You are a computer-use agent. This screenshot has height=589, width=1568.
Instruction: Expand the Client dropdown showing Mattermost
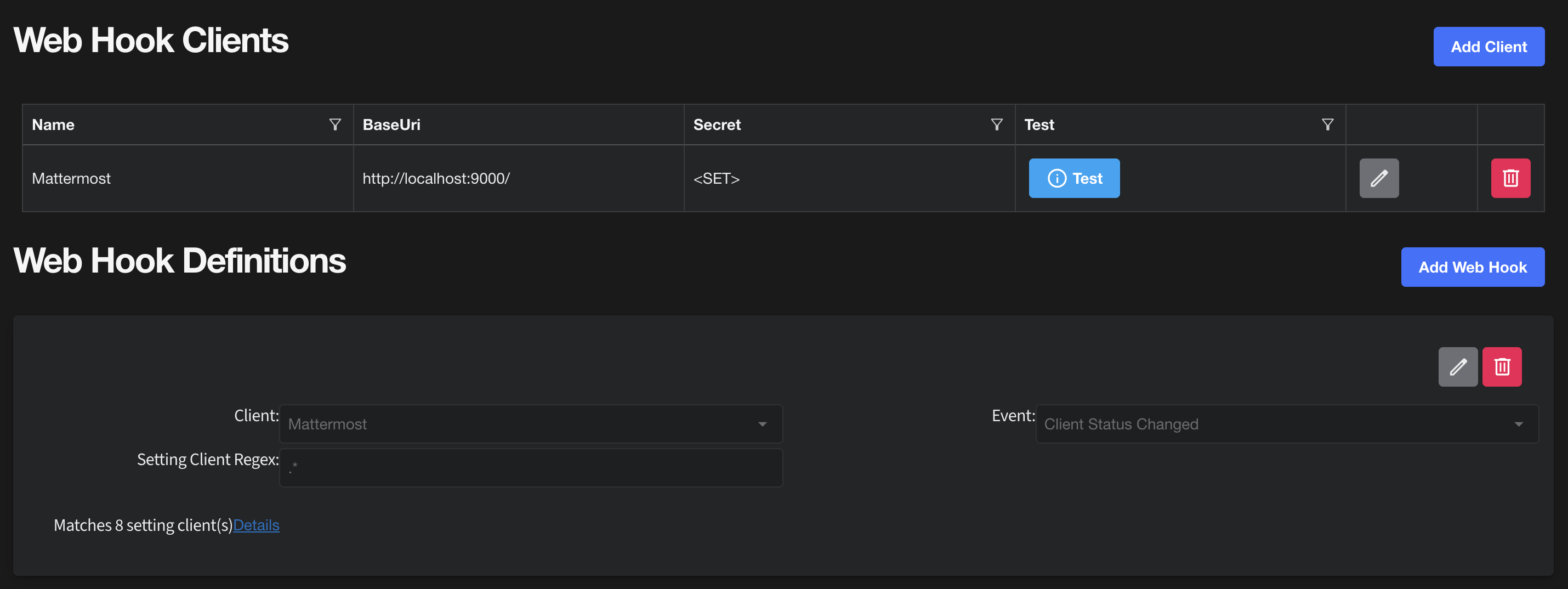point(531,424)
